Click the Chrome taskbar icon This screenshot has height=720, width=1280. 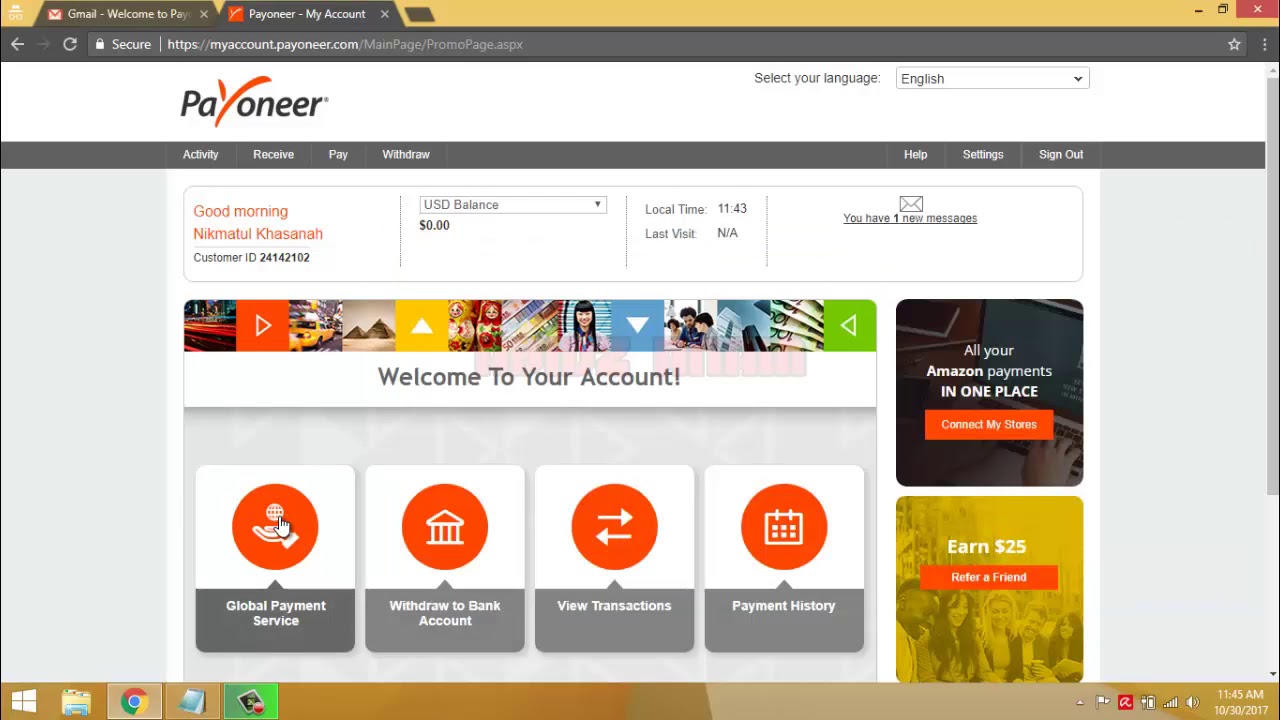click(x=133, y=702)
